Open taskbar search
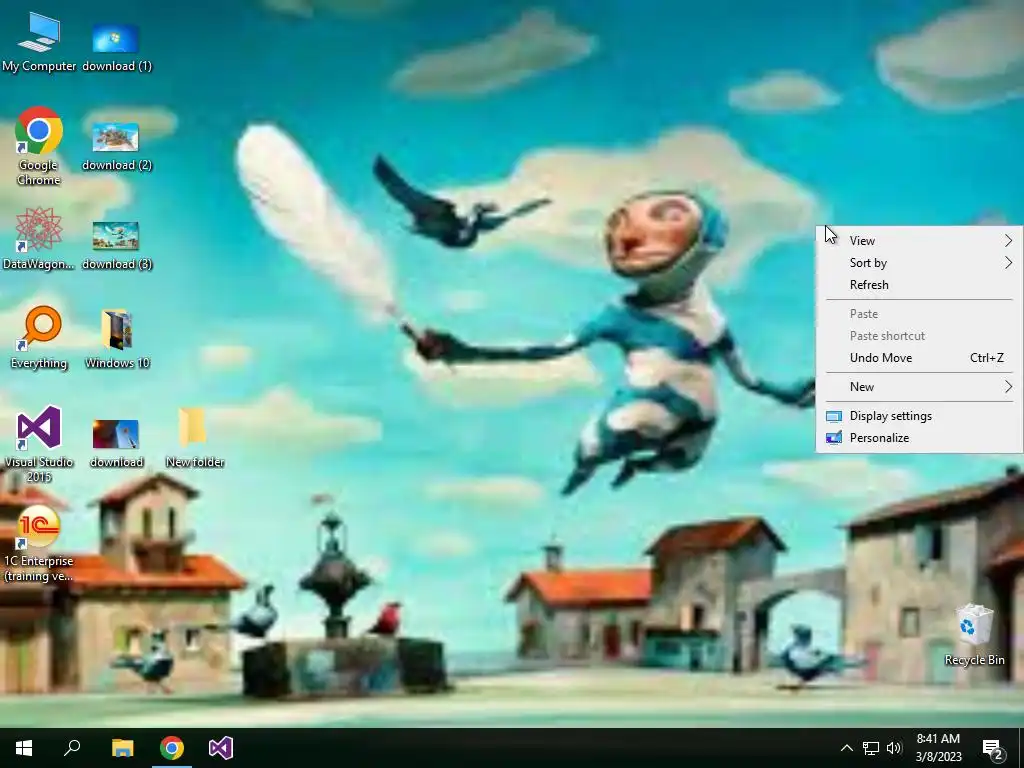The height and width of the screenshot is (768, 1024). click(x=72, y=748)
